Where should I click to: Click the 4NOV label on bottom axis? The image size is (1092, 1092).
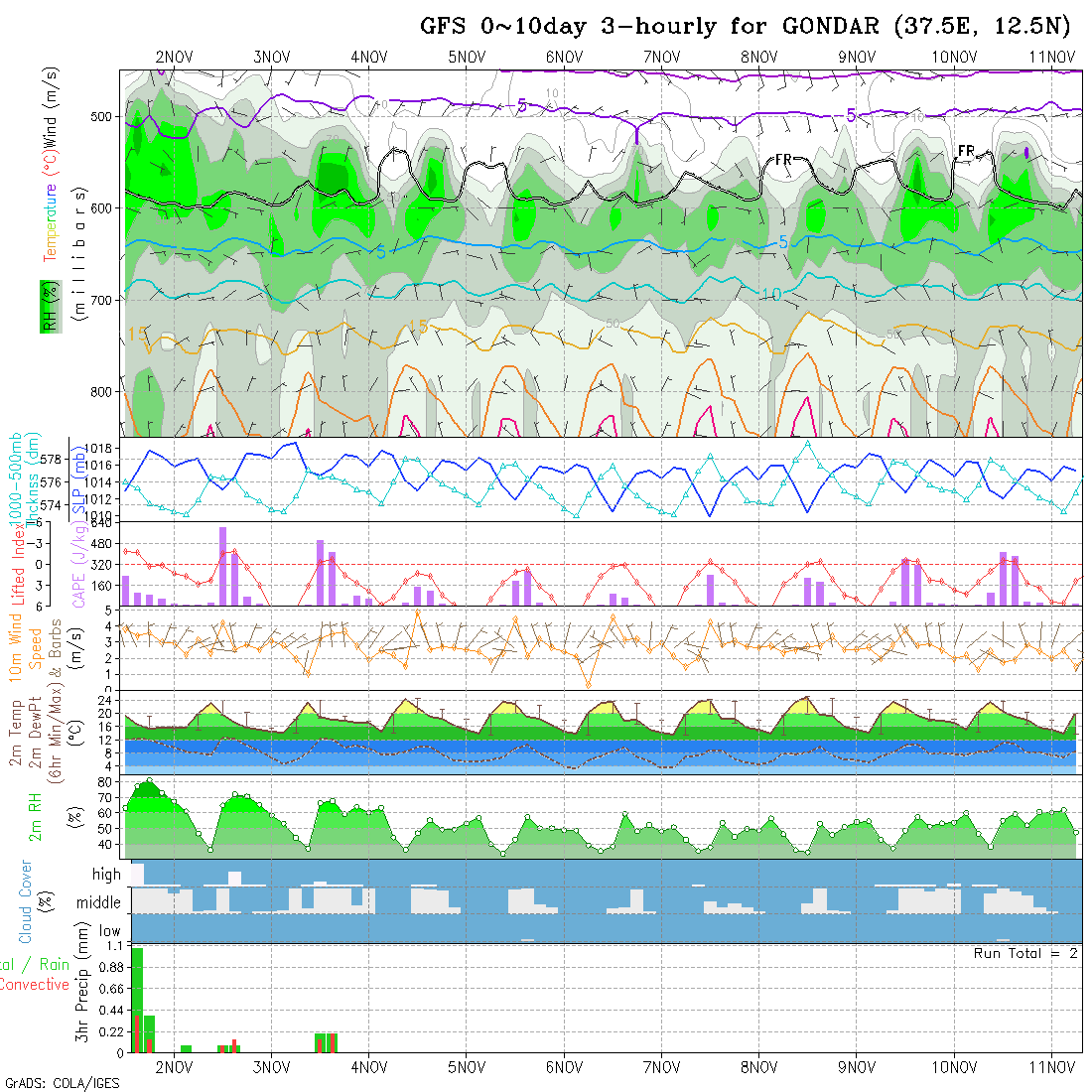tap(368, 1068)
